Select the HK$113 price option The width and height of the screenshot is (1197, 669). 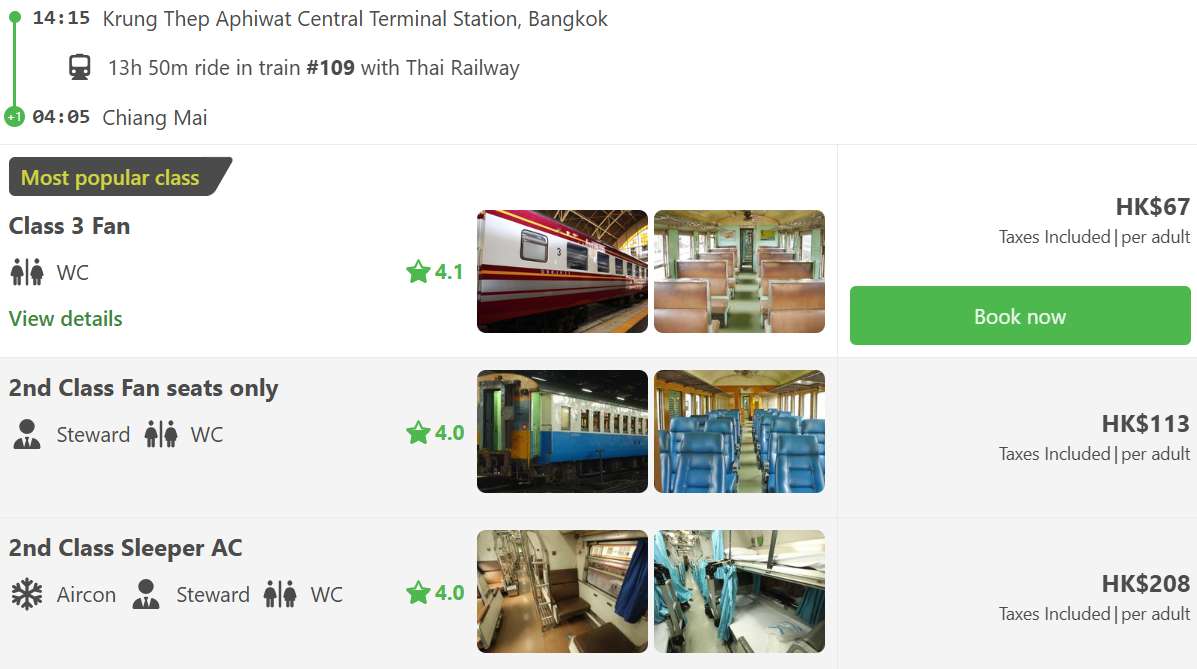coord(1145,424)
